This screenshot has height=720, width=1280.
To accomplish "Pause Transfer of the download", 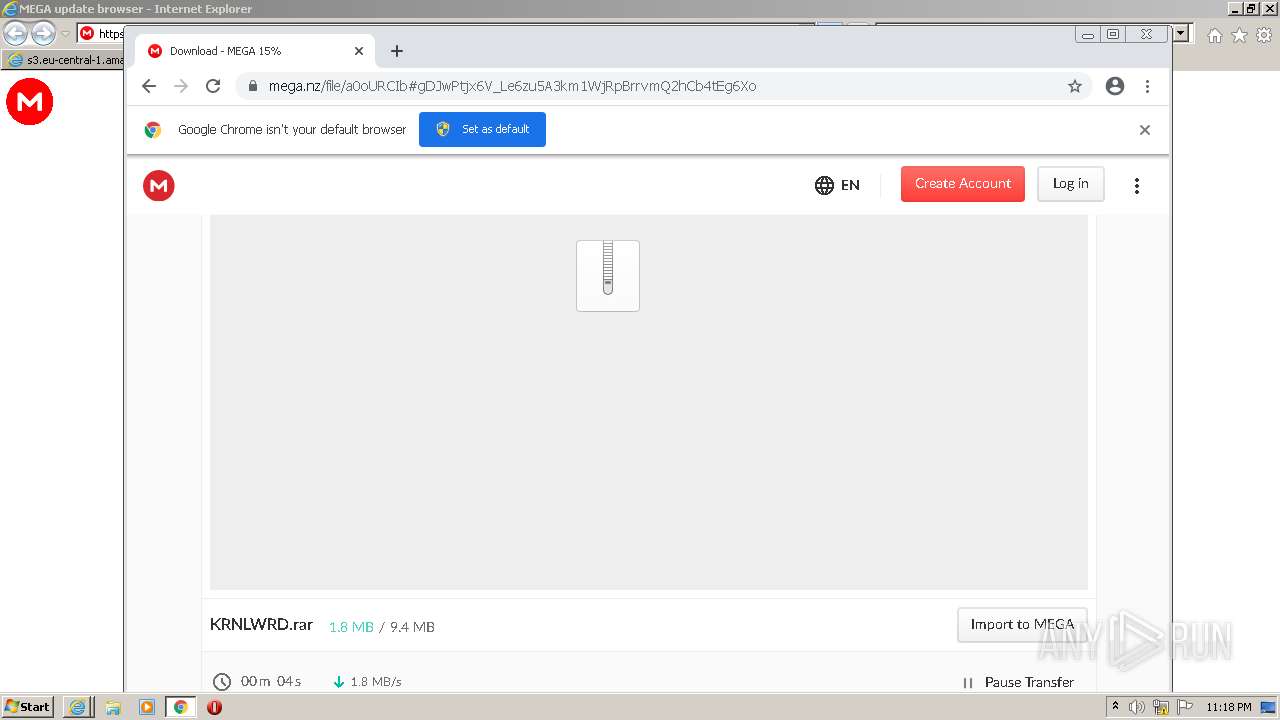I will [1018, 682].
